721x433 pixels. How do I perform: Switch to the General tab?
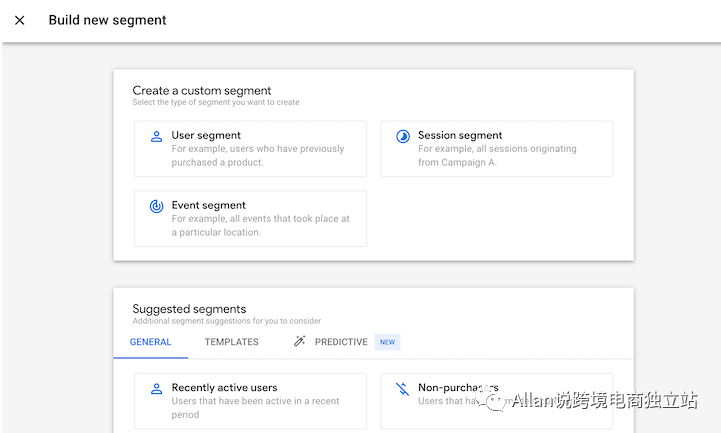click(x=150, y=342)
